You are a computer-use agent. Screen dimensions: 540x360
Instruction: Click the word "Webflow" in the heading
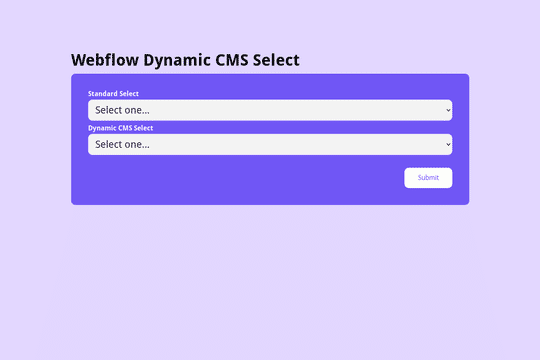[x=105, y=60]
